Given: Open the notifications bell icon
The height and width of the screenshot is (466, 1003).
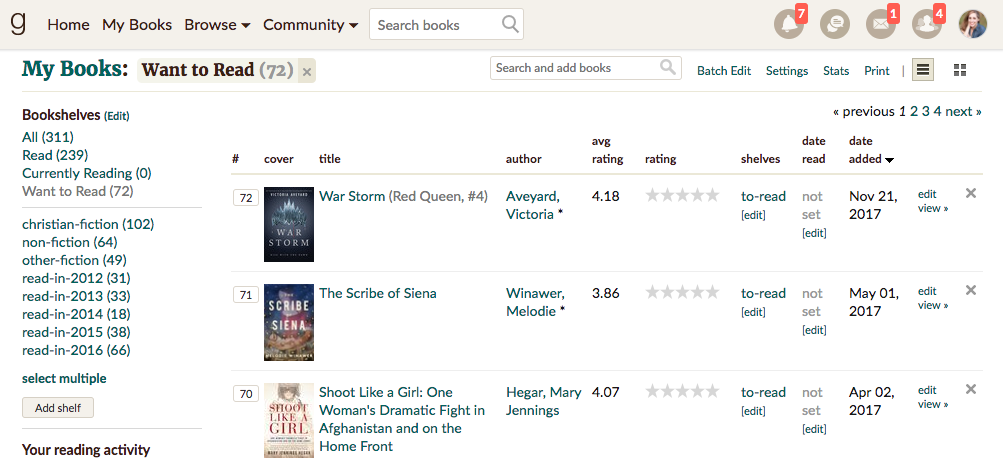Looking at the screenshot, I should point(789,24).
